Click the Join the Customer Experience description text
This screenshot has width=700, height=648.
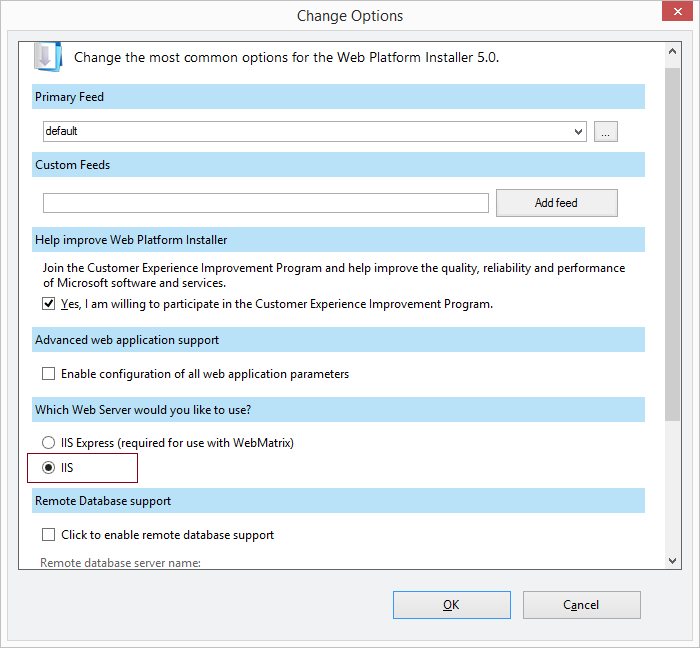334,275
